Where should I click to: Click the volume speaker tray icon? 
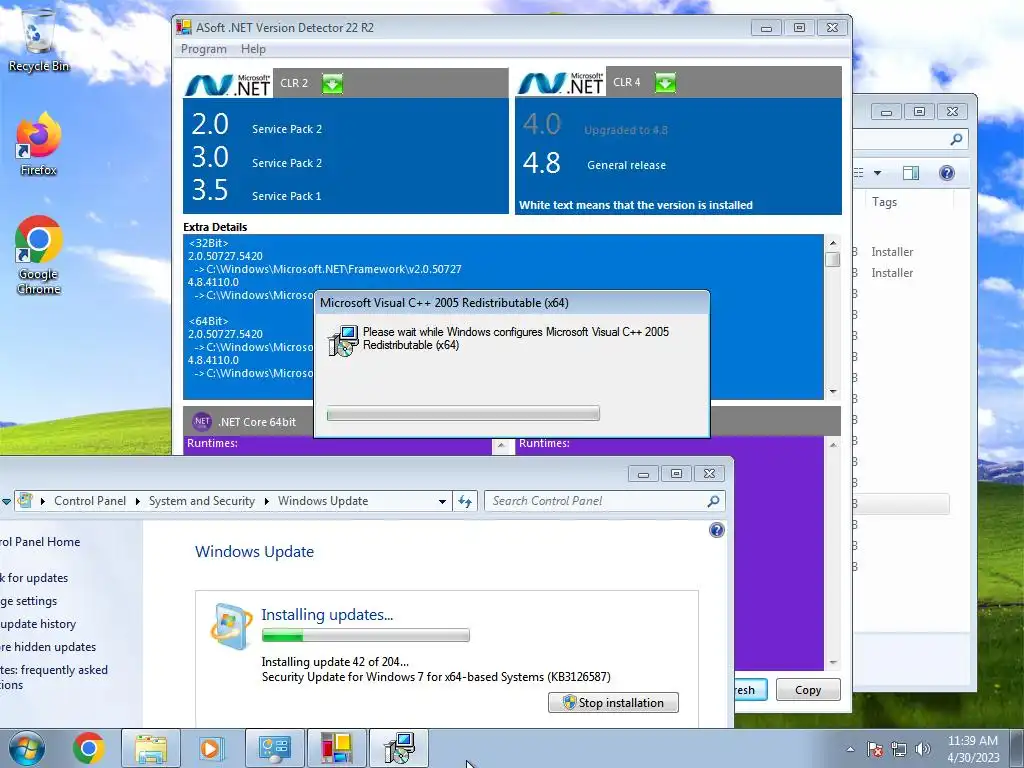click(923, 749)
